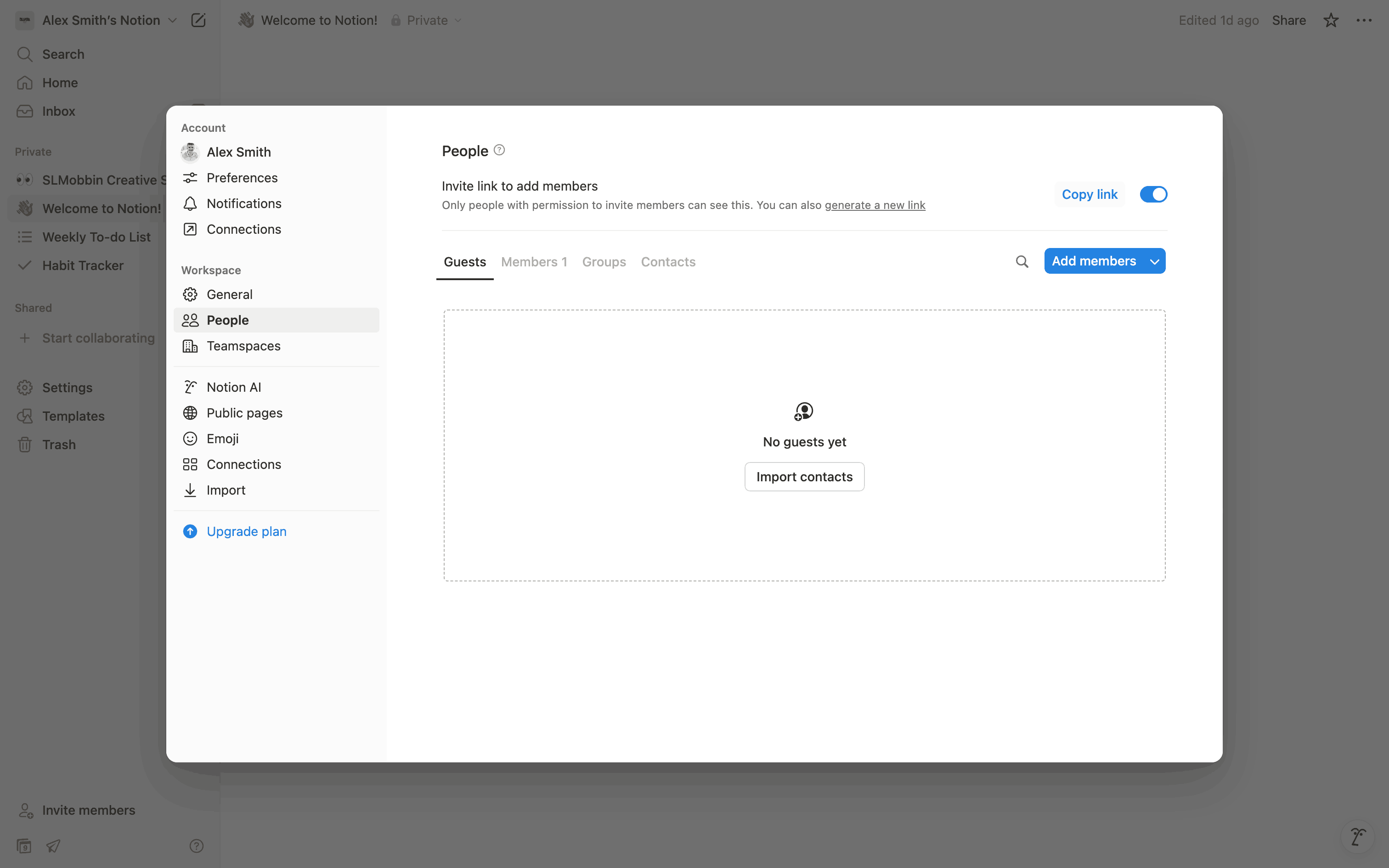Switch to the Members tab
Image resolution: width=1389 pixels, height=868 pixels.
tap(534, 262)
